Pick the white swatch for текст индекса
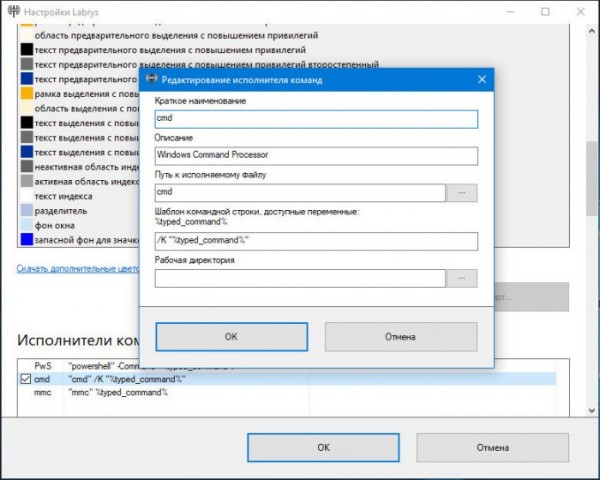 [27, 196]
